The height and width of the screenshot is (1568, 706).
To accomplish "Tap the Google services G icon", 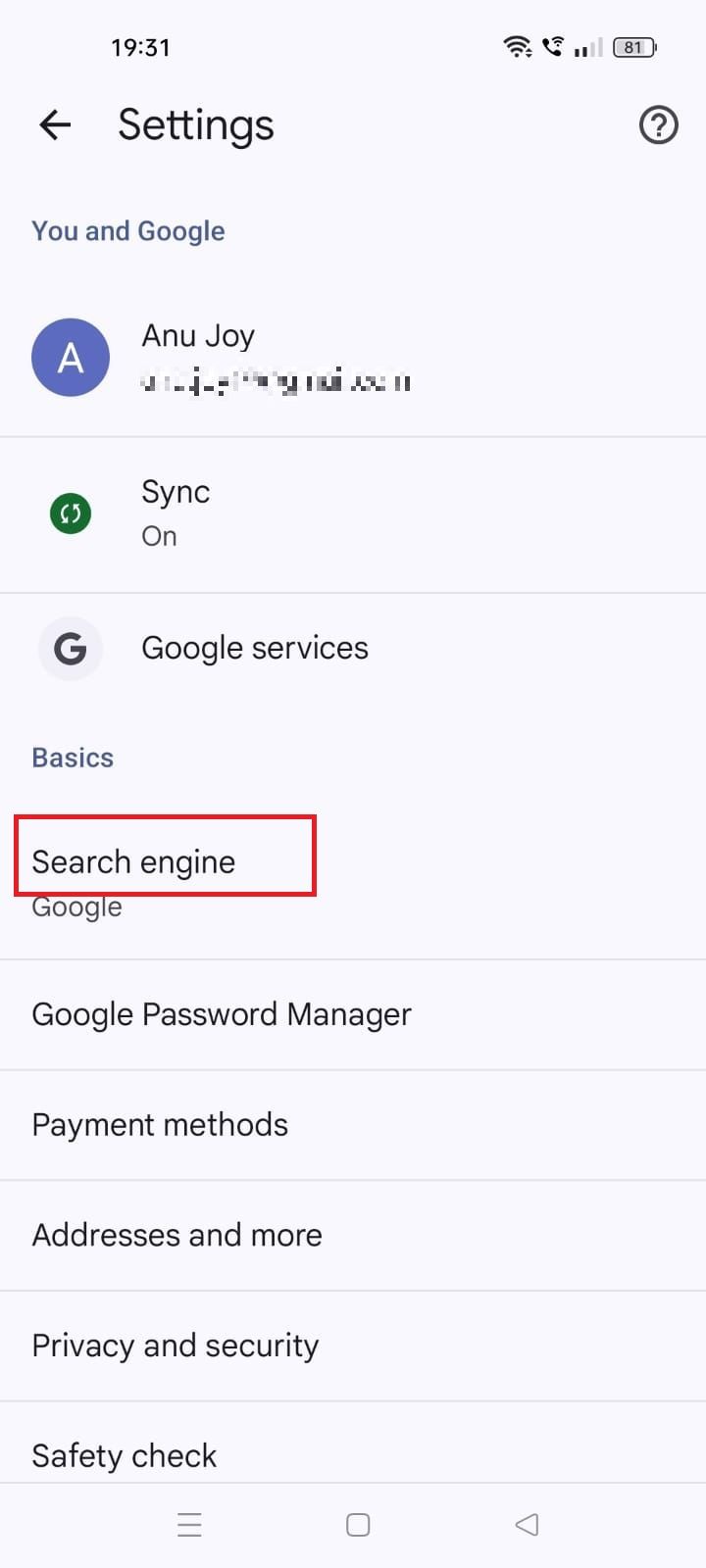I will tap(70, 649).
